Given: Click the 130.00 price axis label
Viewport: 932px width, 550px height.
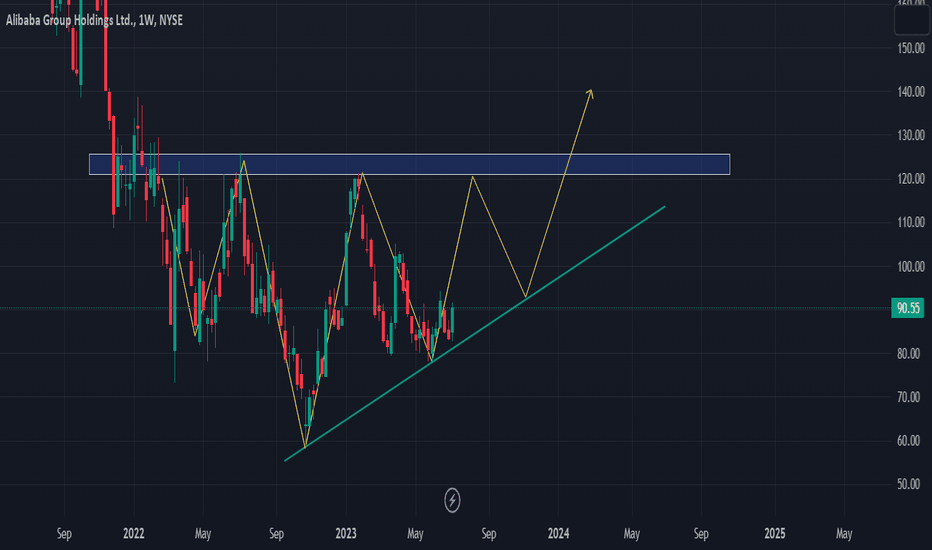Looking at the screenshot, I should [911, 135].
